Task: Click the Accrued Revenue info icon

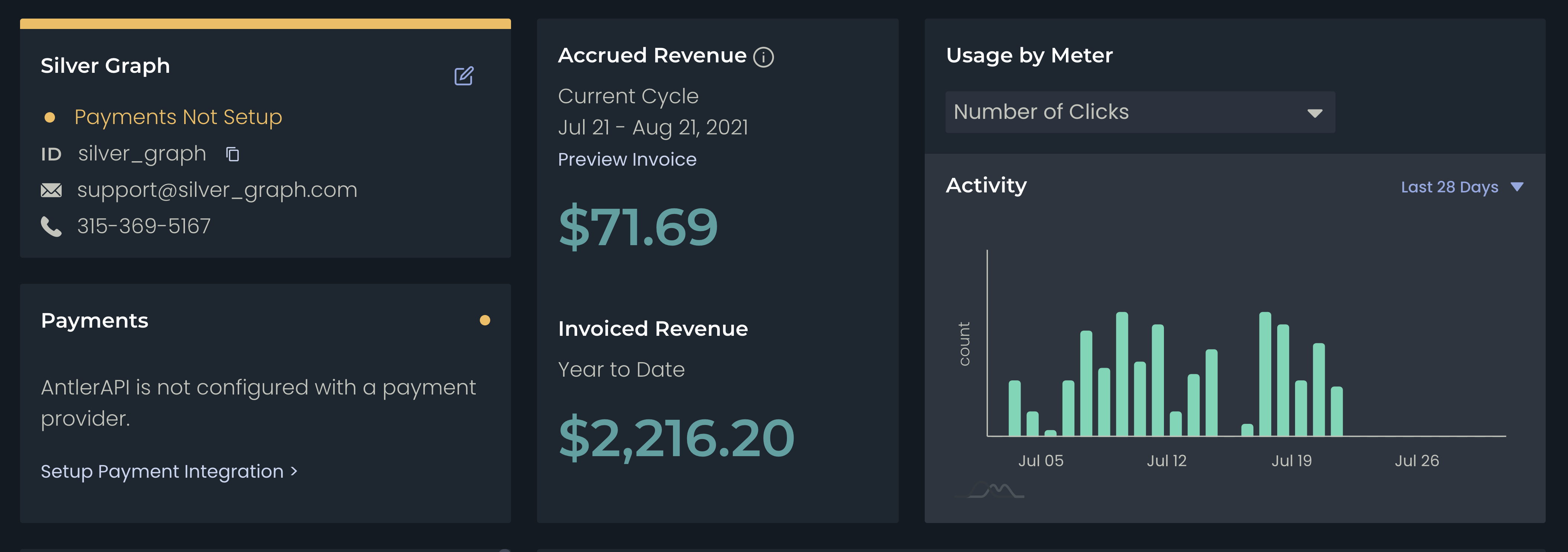Action: (763, 57)
